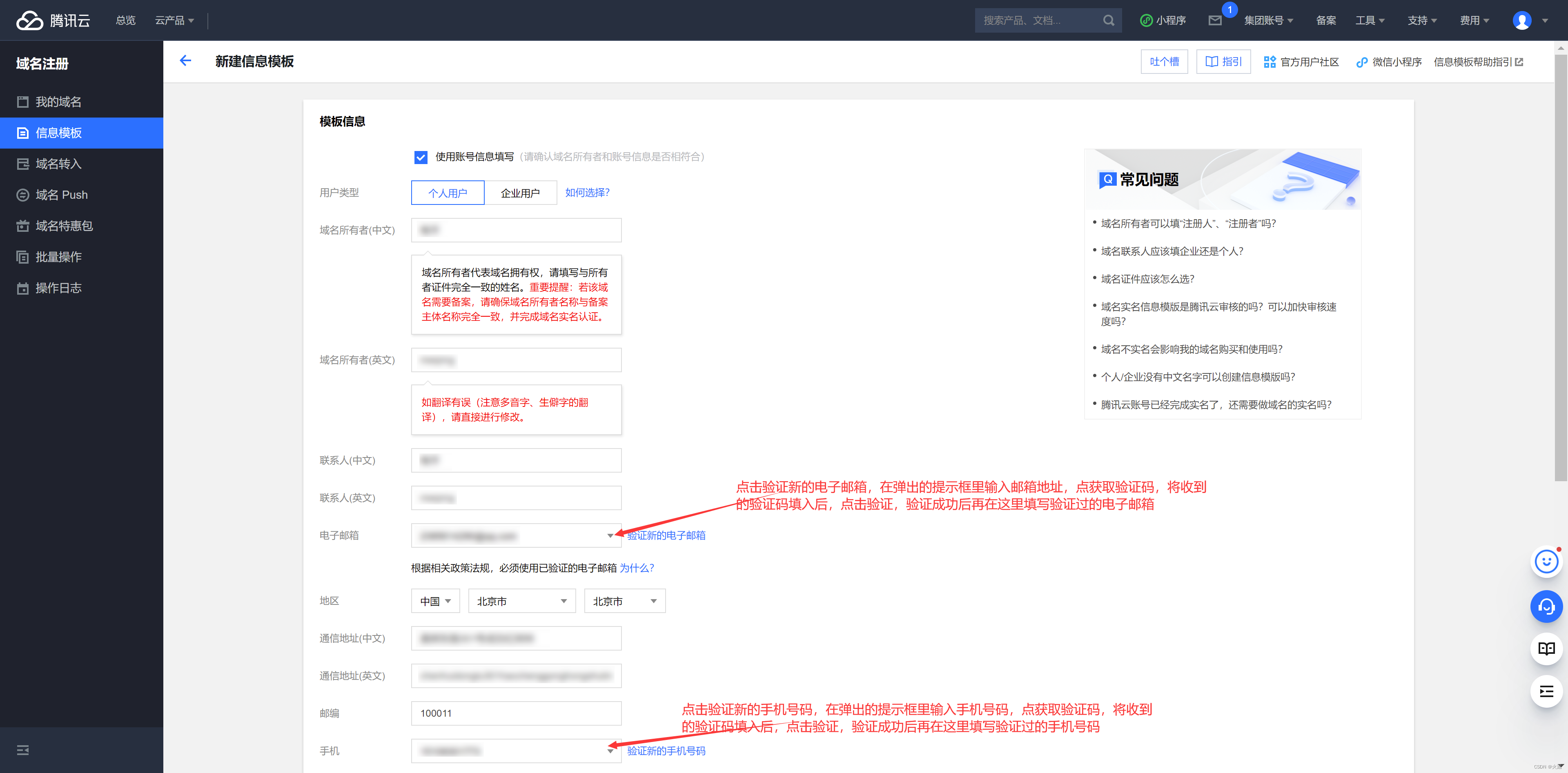Open FAQ 域名不实名会影响我的域名购买和使用吗?
Screen dimensions: 1568x773
[1191, 349]
